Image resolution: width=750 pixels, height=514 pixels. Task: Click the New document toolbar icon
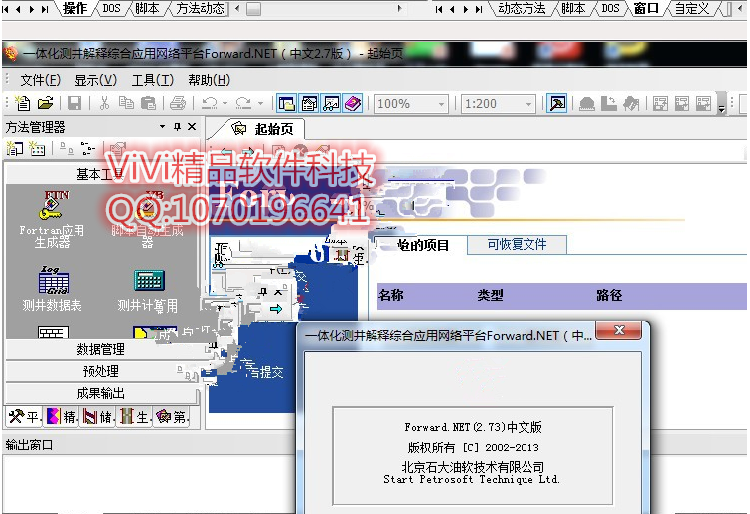tap(22, 103)
